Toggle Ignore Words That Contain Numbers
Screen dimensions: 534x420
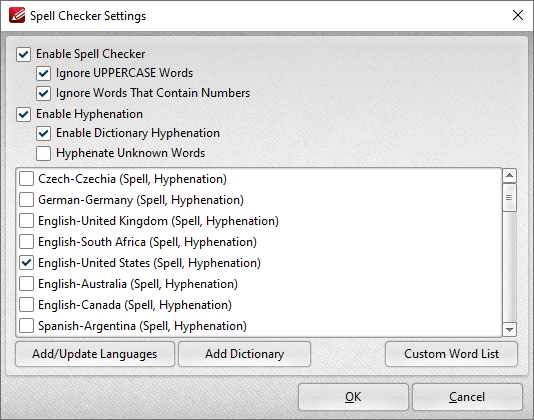[x=44, y=93]
